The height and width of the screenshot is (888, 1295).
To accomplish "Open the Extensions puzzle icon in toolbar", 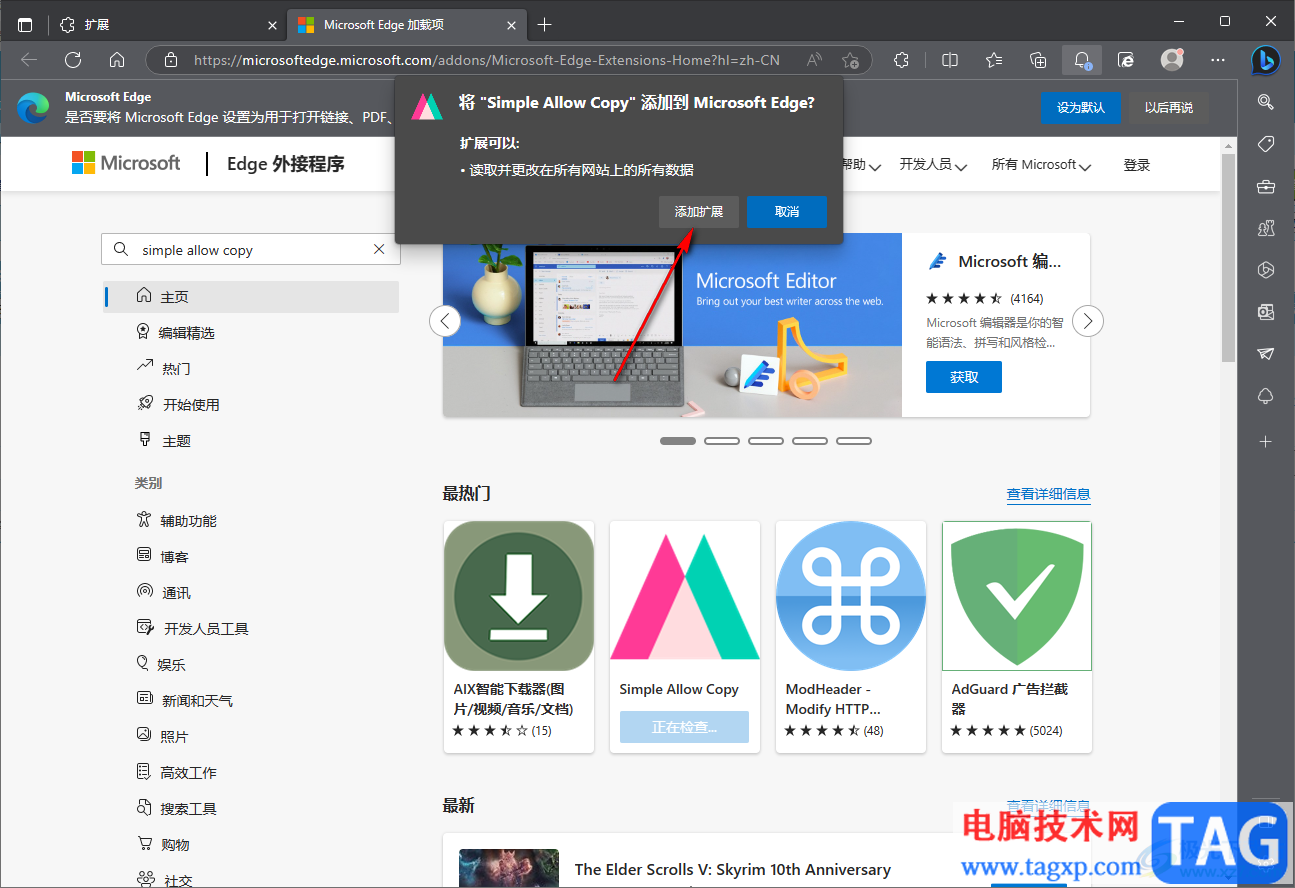I will [x=901, y=60].
